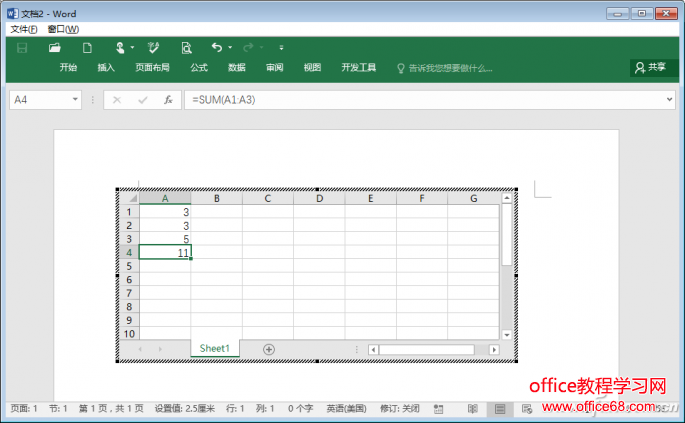Expand the formula bar chevron
This screenshot has height=423, width=685.
click(x=669, y=100)
